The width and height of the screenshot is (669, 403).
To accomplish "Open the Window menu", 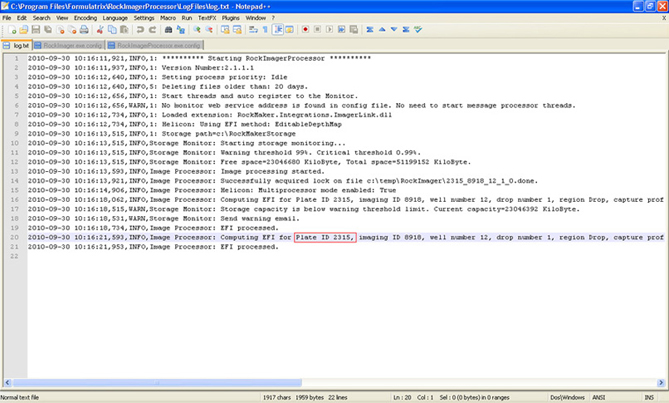I will pyautogui.click(x=256, y=18).
